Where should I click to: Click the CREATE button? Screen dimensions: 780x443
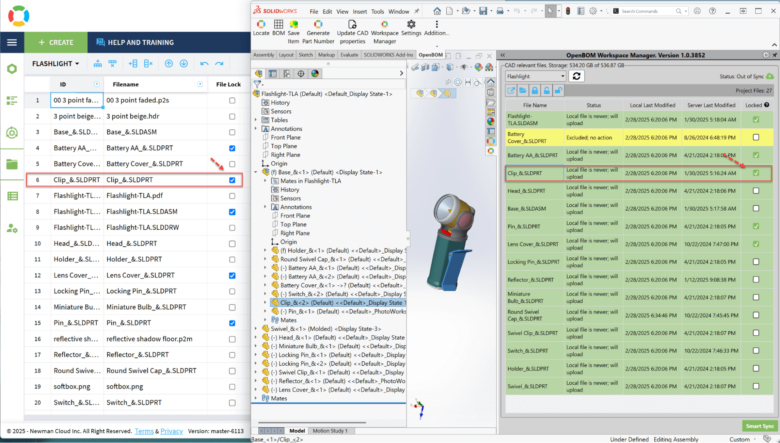coord(56,42)
